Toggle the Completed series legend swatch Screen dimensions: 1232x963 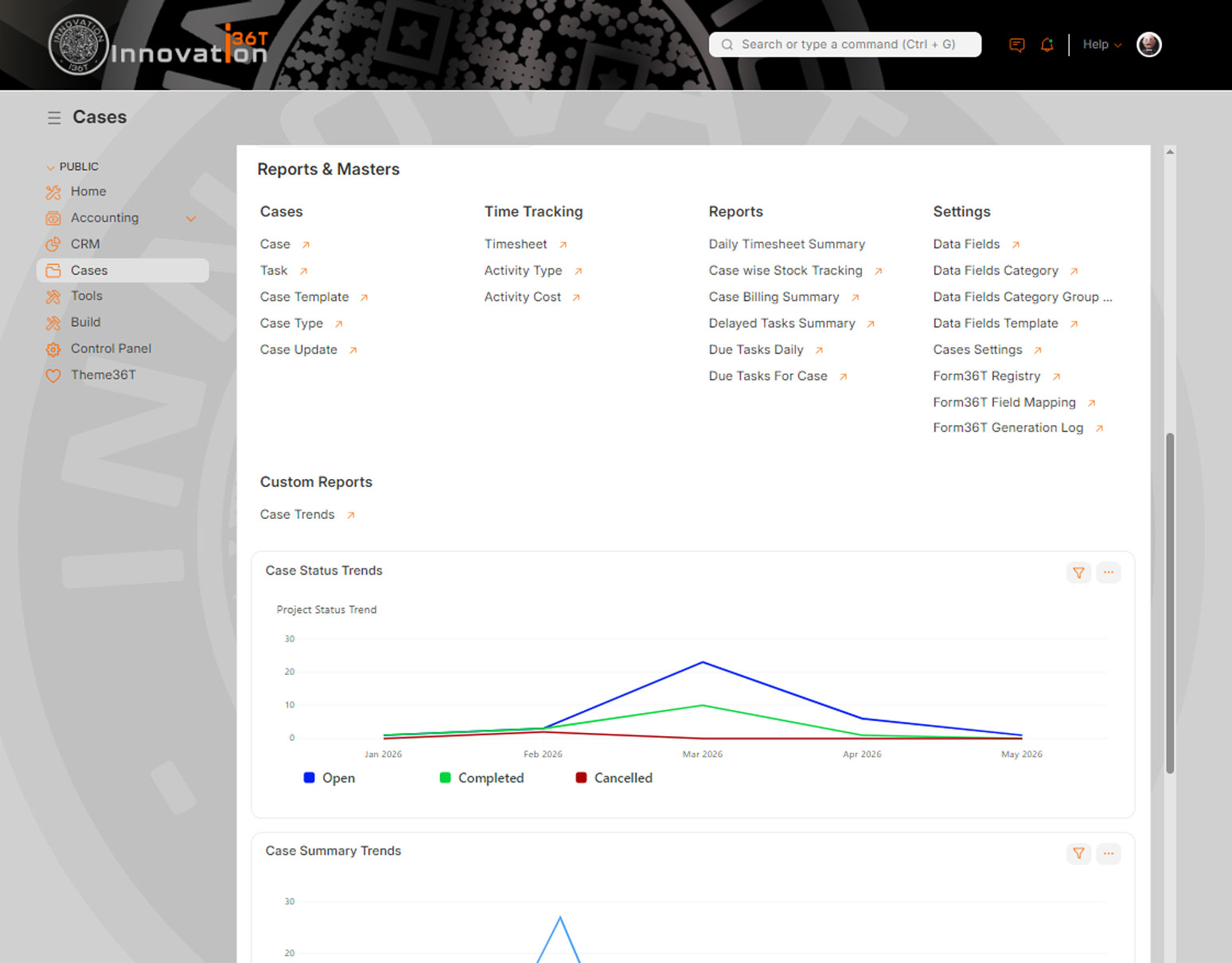tap(445, 778)
